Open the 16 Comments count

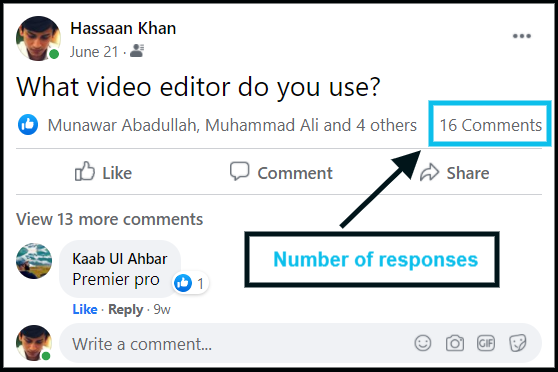tap(491, 125)
